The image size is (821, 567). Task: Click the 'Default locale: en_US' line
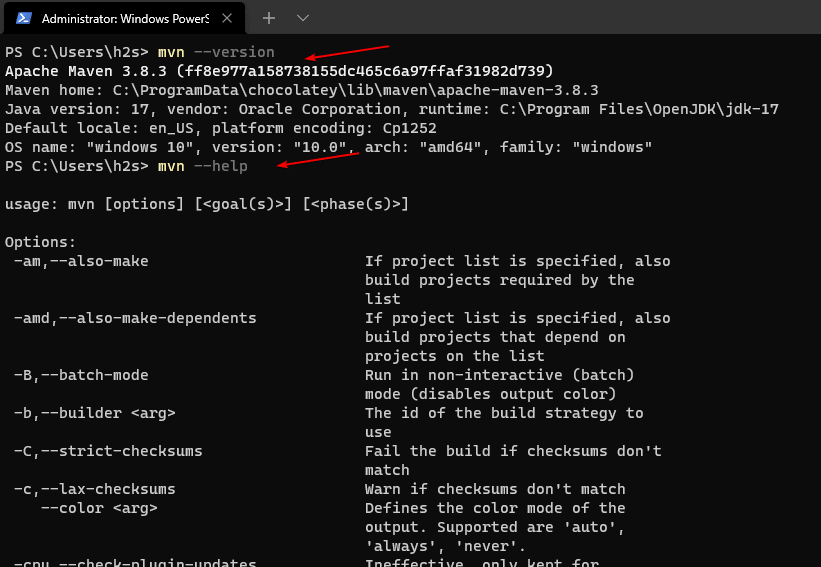[x=220, y=128]
